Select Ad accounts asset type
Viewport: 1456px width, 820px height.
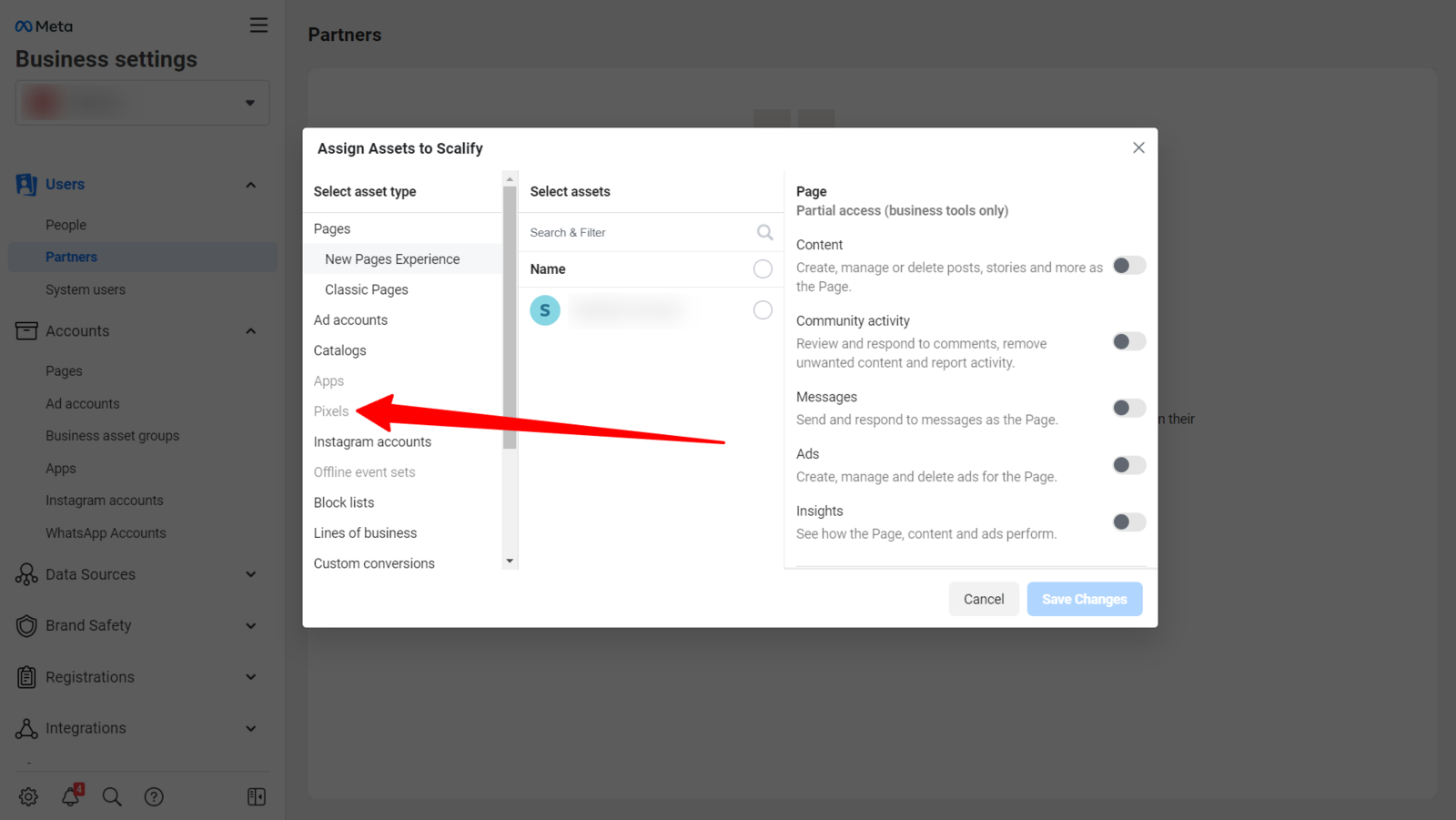click(x=350, y=319)
